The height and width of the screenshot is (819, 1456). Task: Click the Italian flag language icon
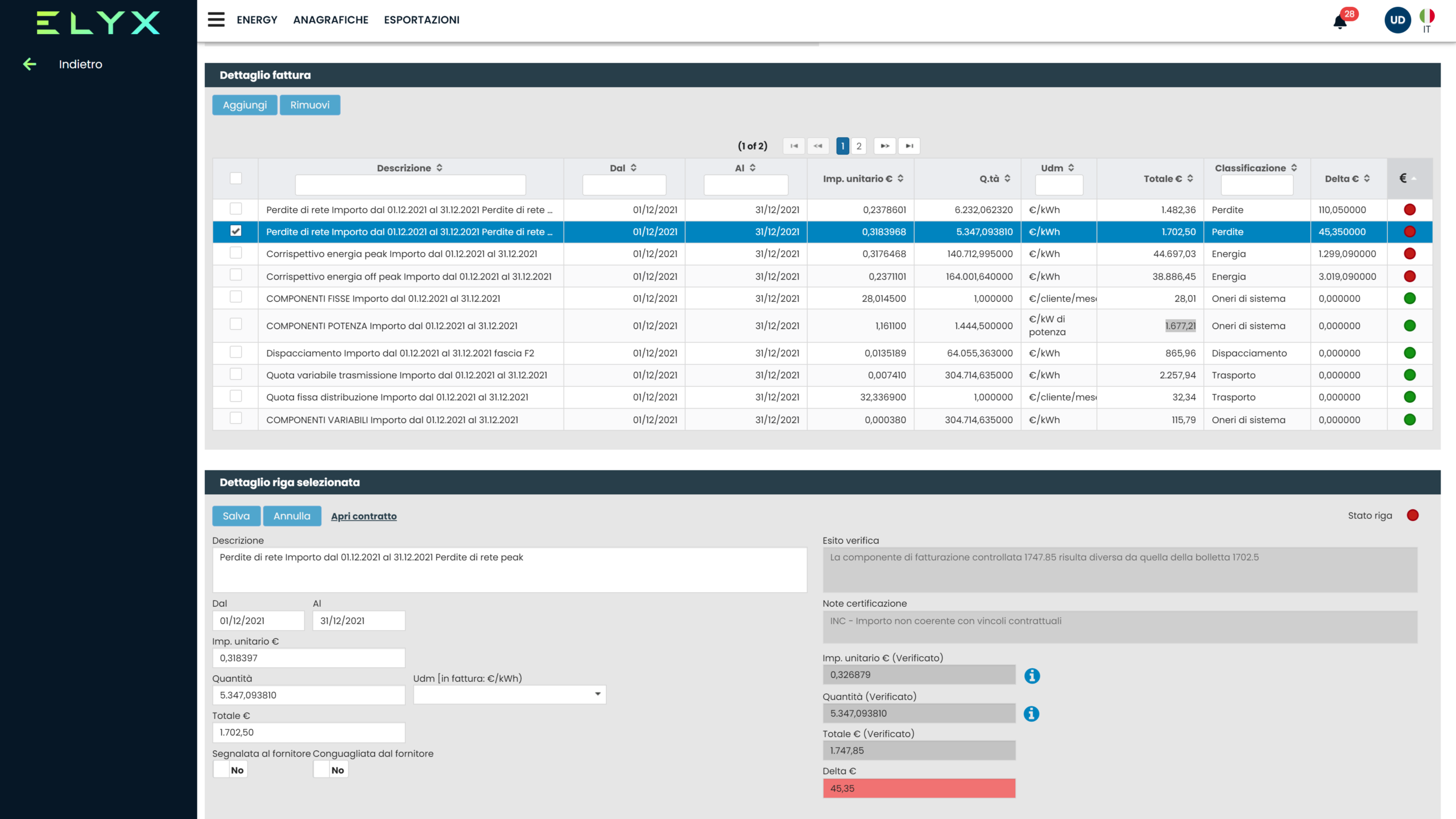1426,16
